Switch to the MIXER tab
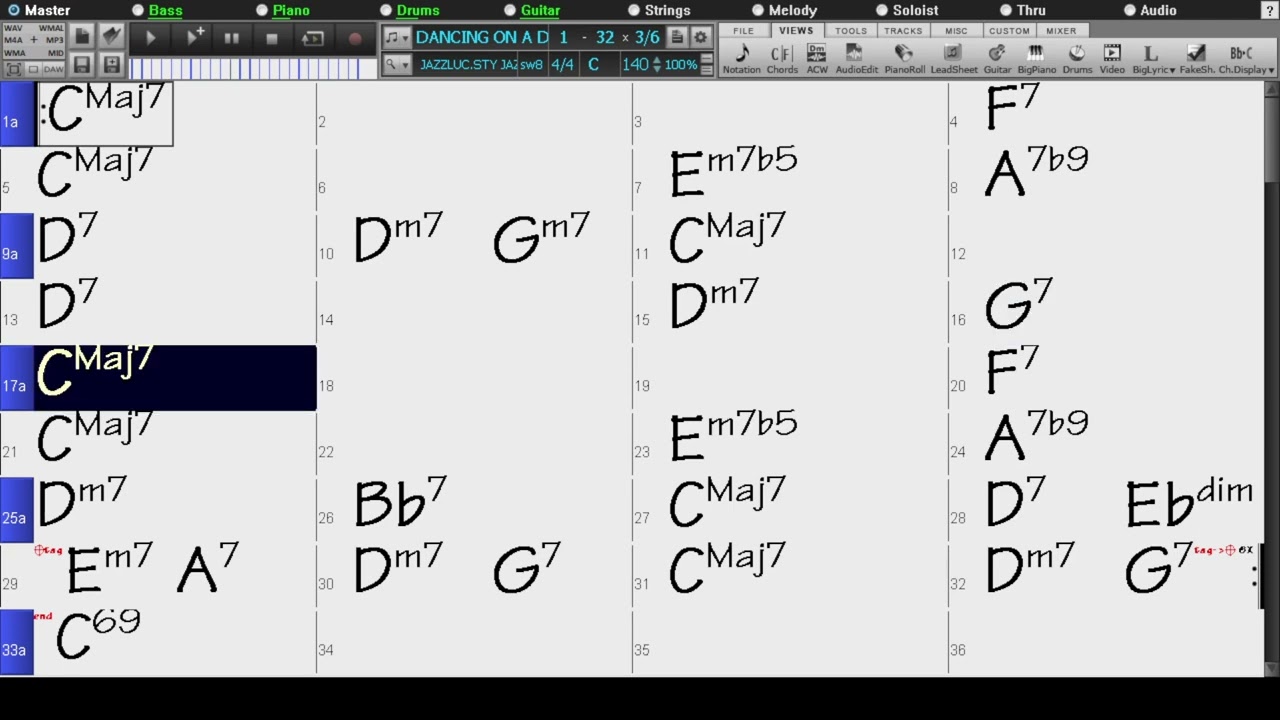The height and width of the screenshot is (720, 1280). click(x=1061, y=31)
